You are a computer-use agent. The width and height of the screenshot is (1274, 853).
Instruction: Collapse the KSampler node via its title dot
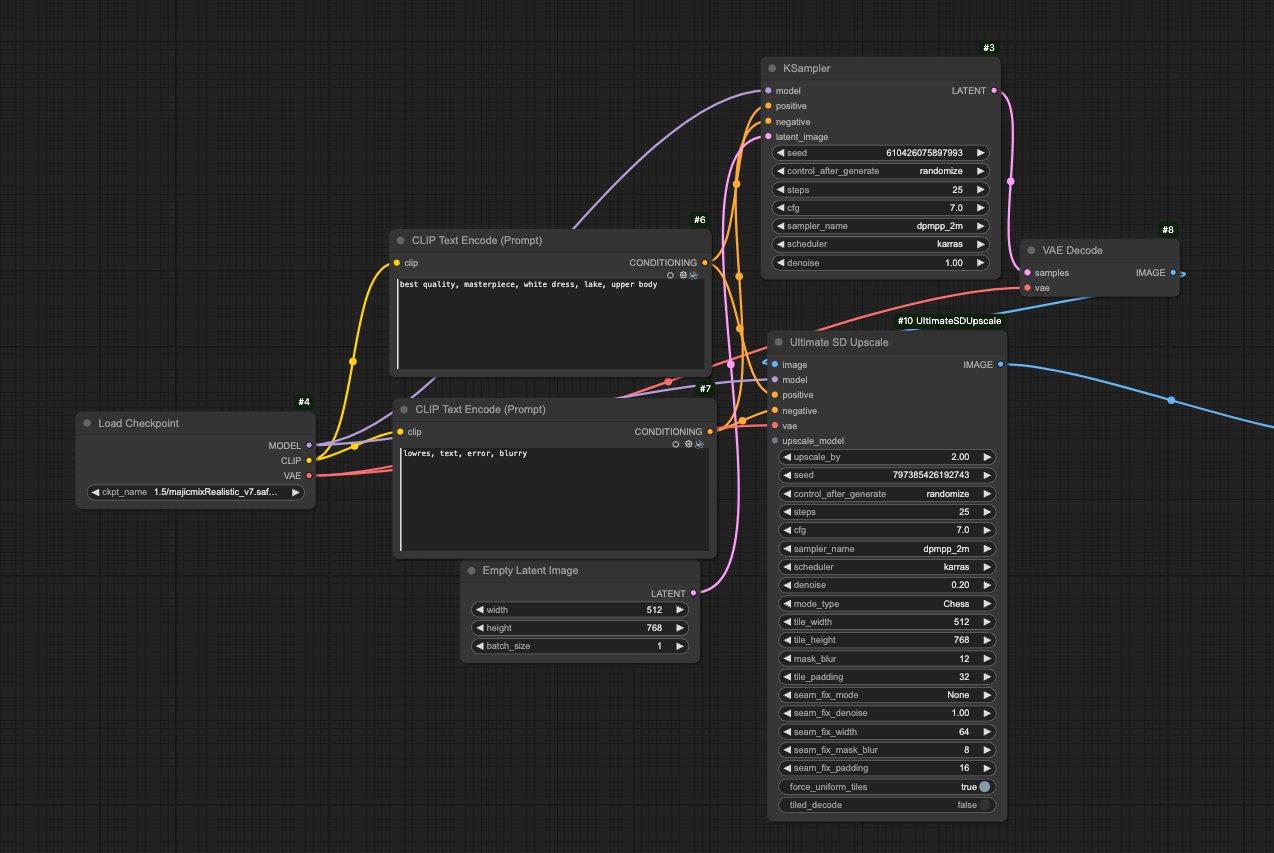tap(772, 69)
